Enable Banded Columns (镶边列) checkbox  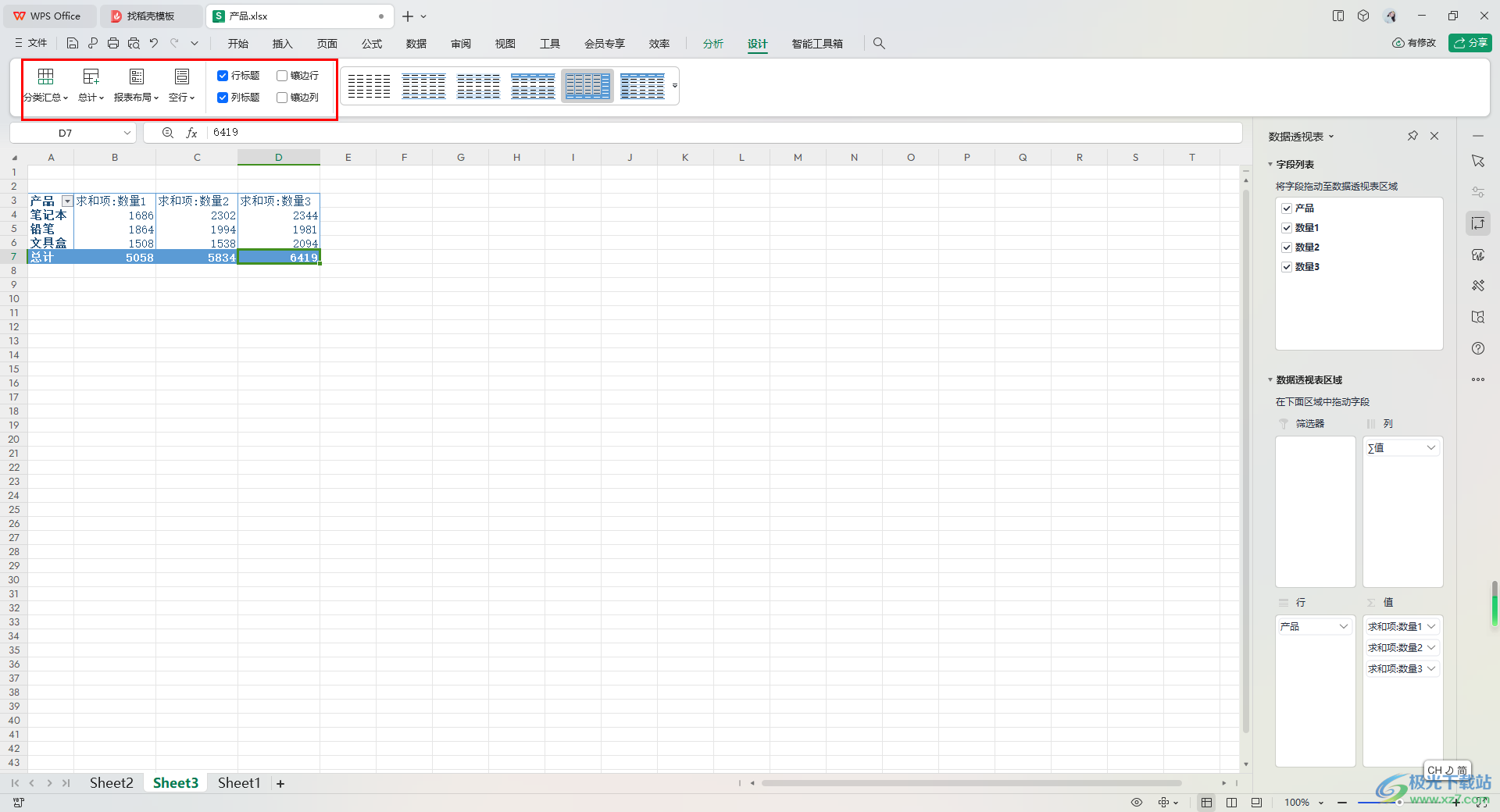282,98
